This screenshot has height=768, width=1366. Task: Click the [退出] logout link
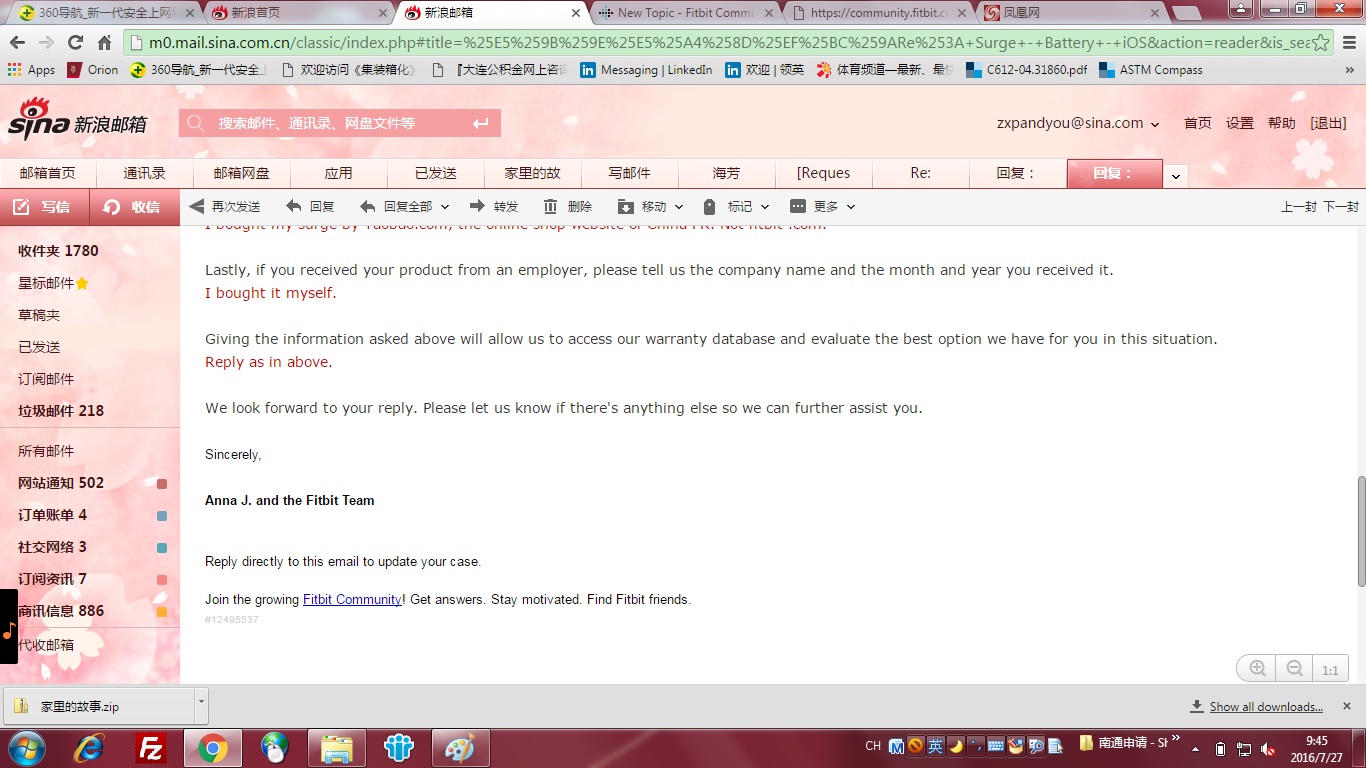point(1328,123)
